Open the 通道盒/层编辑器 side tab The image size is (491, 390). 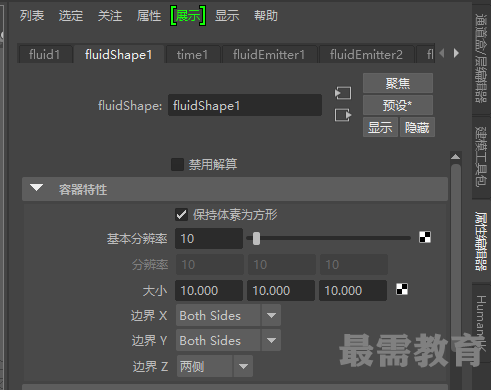[x=481, y=58]
